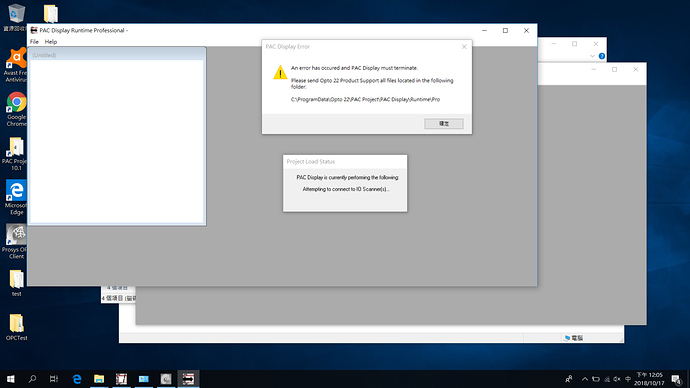Click the yellow warning icon in error dialog

(x=280, y=73)
